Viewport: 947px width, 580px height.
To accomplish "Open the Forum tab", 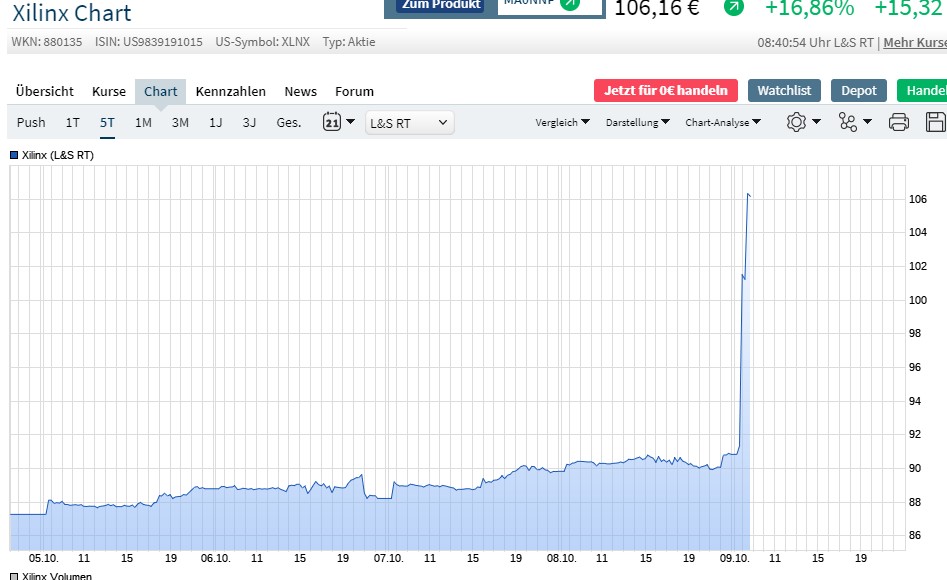I will [x=355, y=91].
